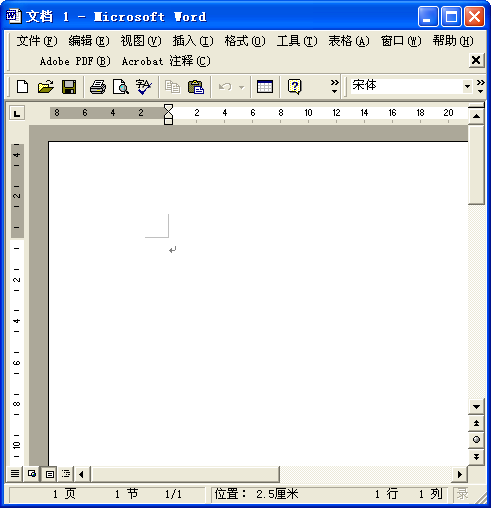Image resolution: width=491 pixels, height=508 pixels.
Task: Insert a table with the table icon
Action: click(265, 87)
